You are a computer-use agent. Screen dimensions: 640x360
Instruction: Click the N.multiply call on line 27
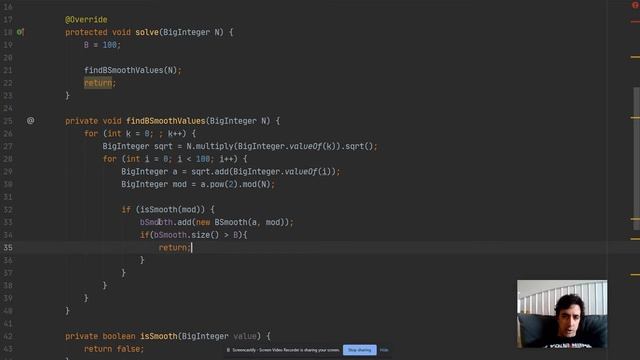click(x=209, y=146)
